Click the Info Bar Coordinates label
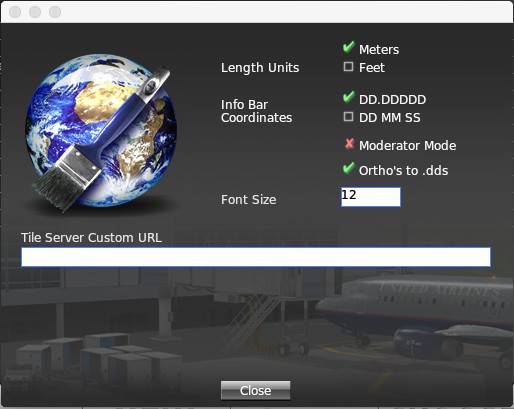The width and height of the screenshot is (514, 409). (x=256, y=111)
